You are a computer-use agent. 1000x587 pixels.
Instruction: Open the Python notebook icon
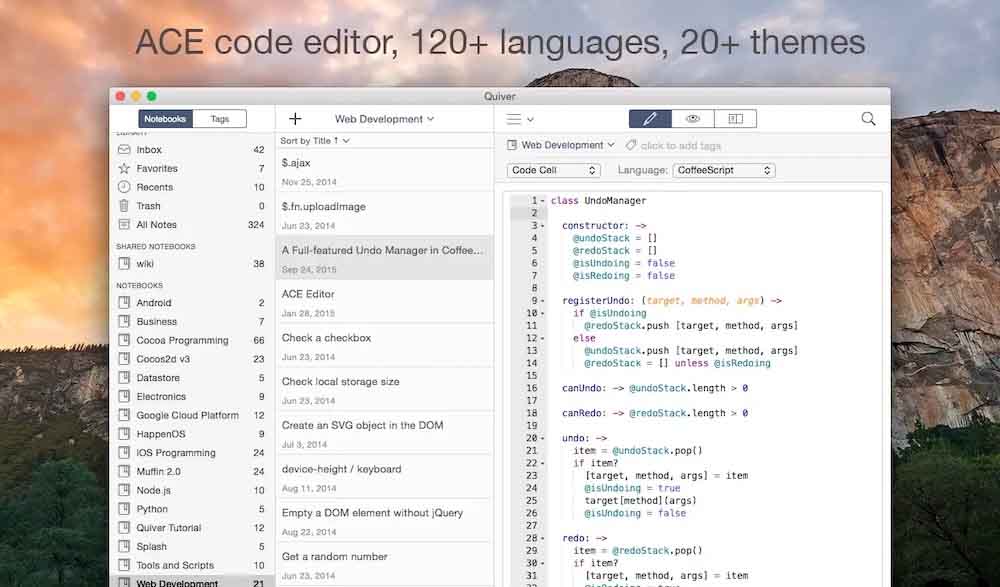pyautogui.click(x=124, y=509)
